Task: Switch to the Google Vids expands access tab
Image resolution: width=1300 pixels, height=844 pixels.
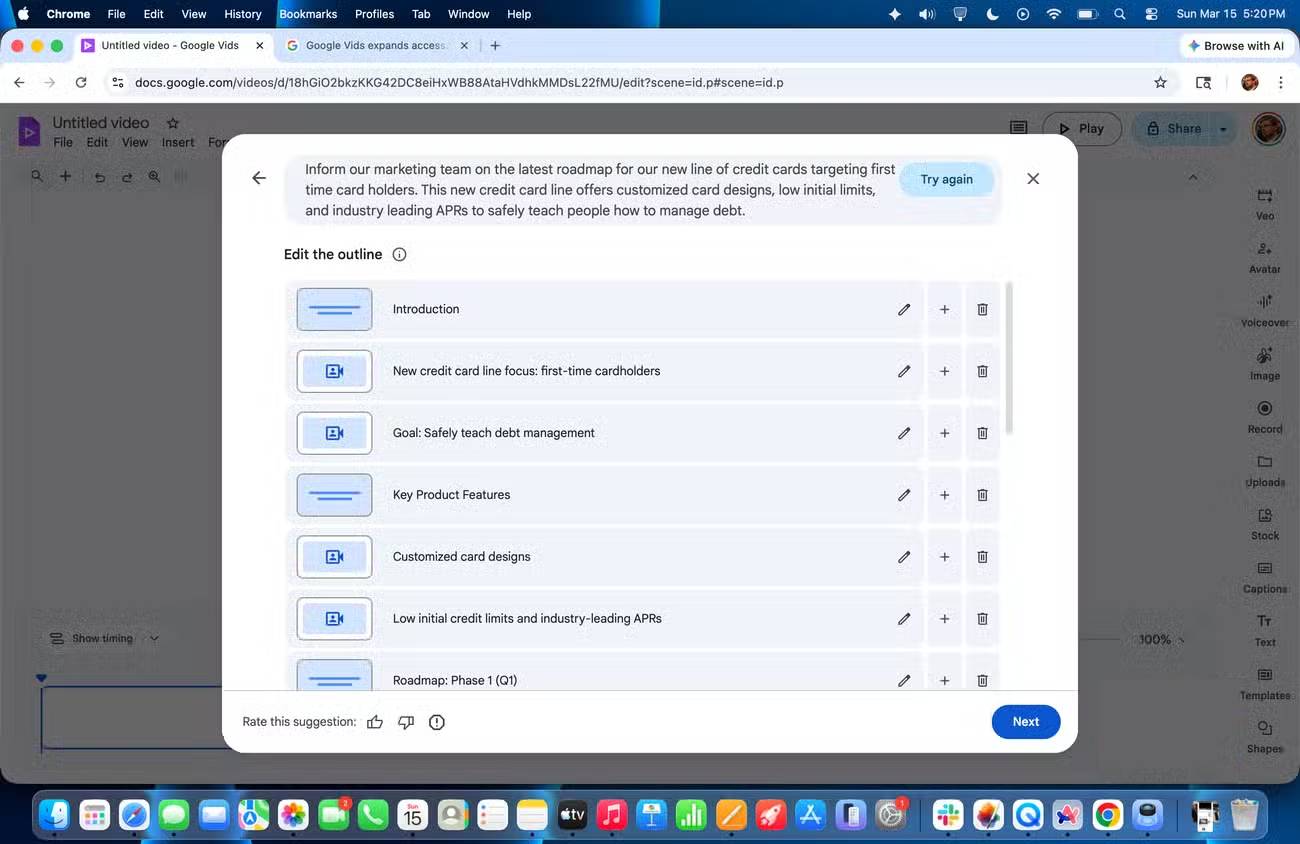Action: pos(370,45)
